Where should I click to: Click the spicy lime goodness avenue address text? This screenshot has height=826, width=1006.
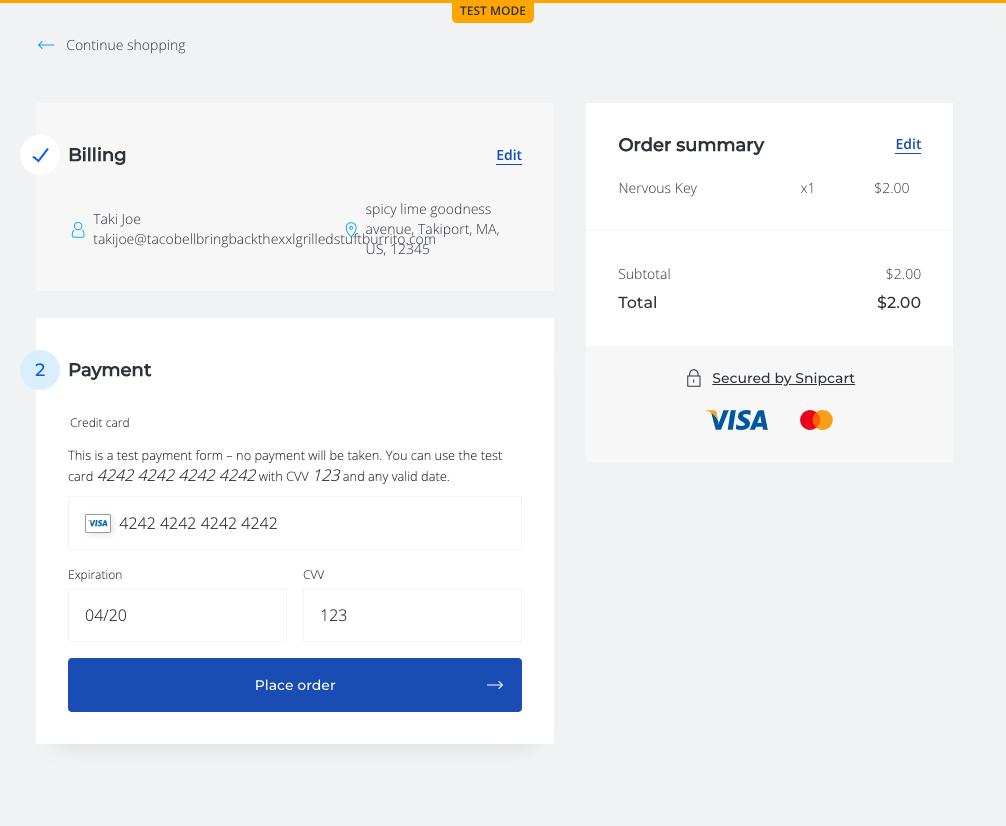432,229
